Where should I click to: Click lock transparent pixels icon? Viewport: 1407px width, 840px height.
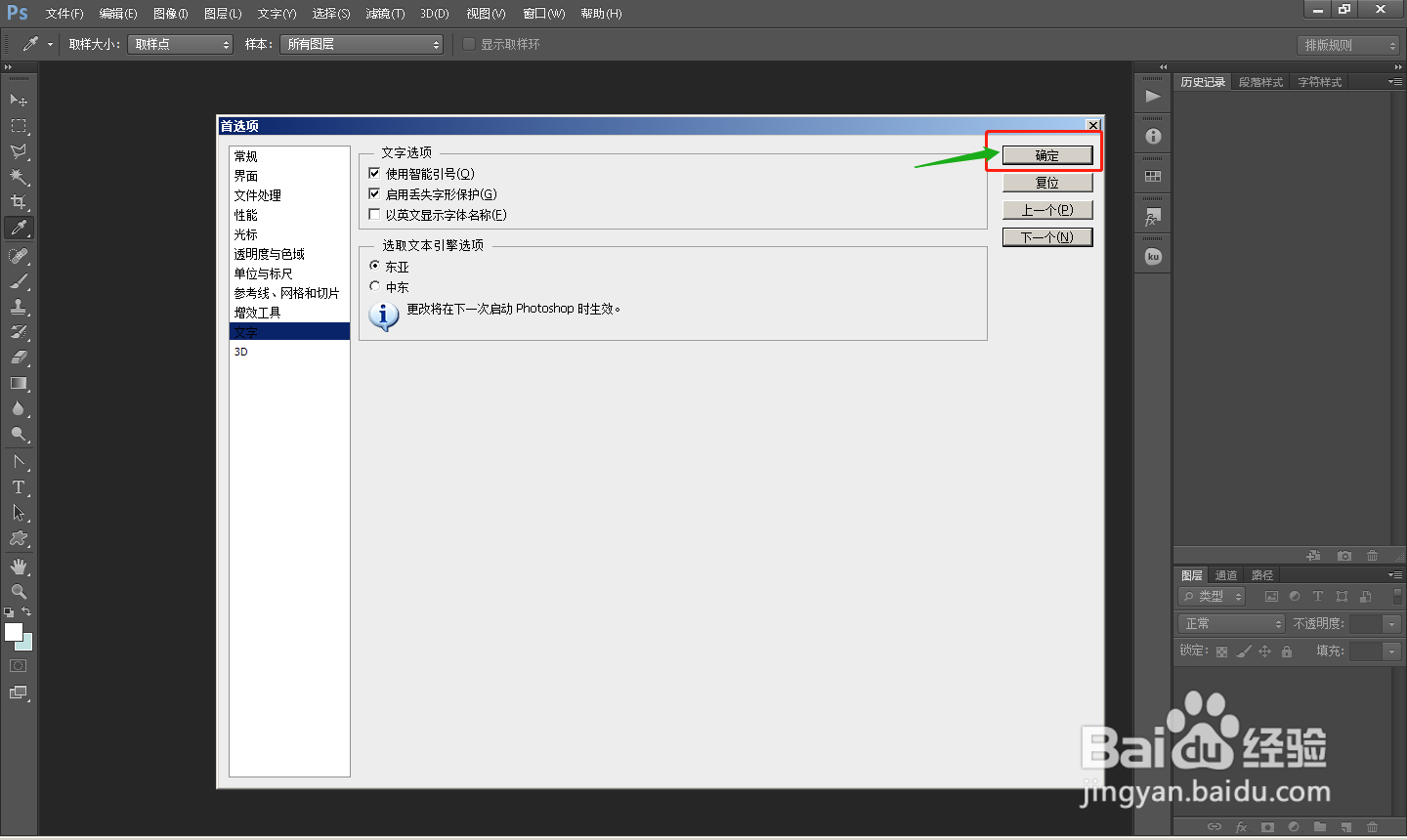(x=1221, y=651)
